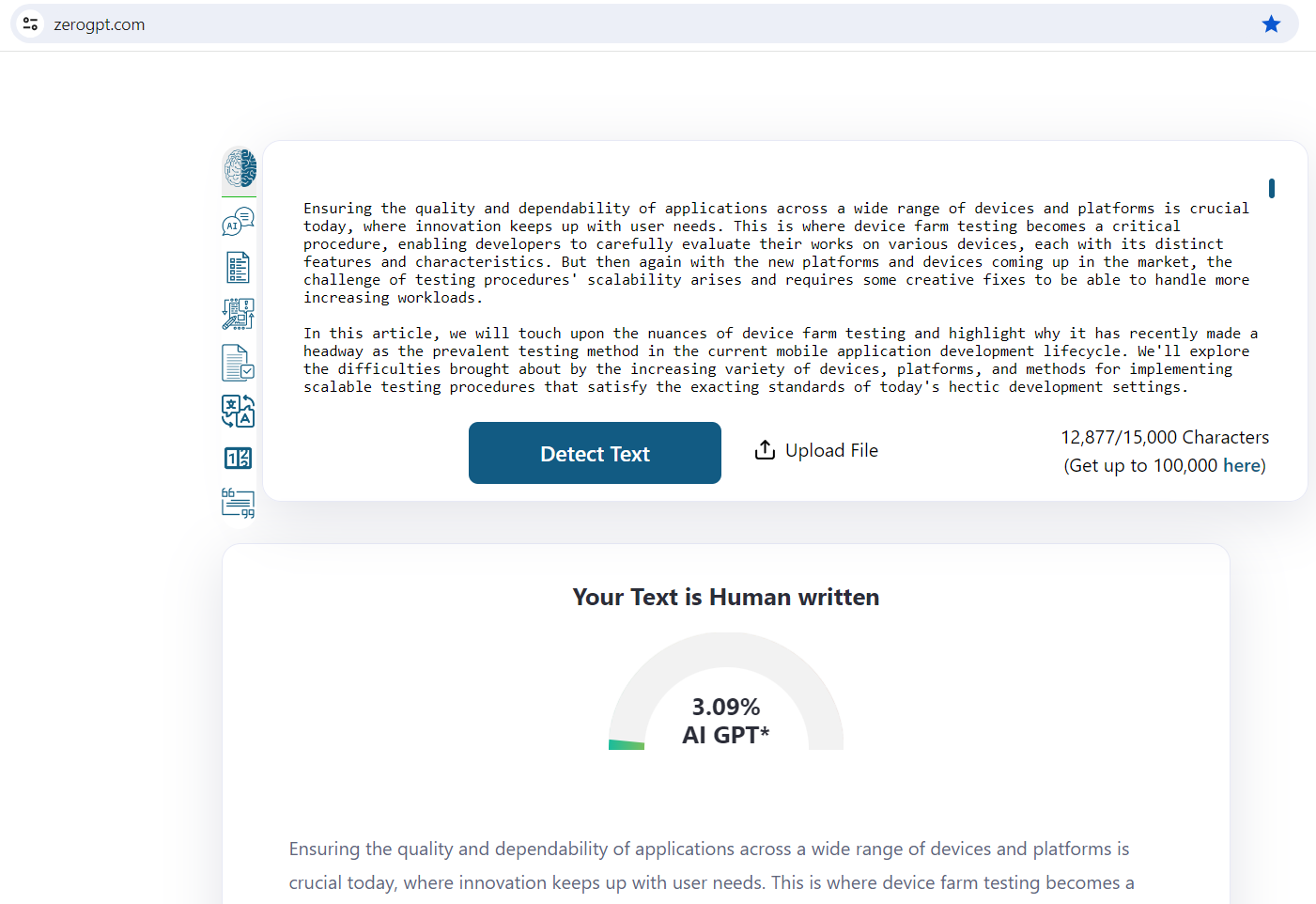This screenshot has height=904, width=1316.
Task: Click 'Your Text is Human written' heading
Action: (726, 598)
